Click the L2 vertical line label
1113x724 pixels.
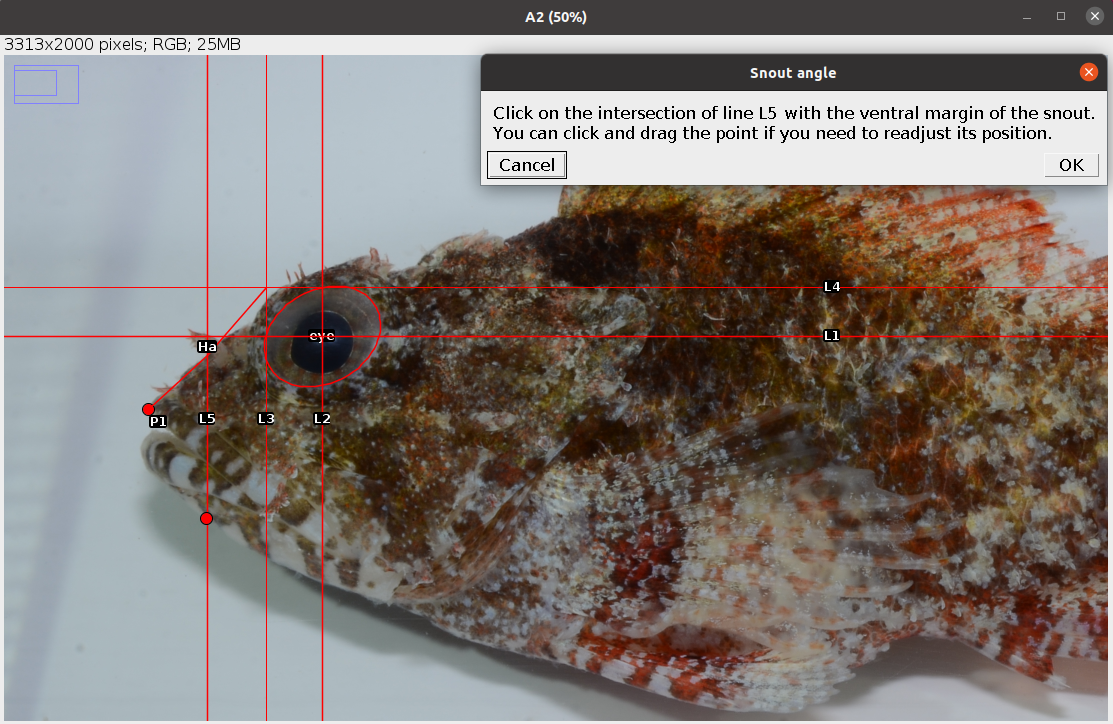(x=322, y=418)
